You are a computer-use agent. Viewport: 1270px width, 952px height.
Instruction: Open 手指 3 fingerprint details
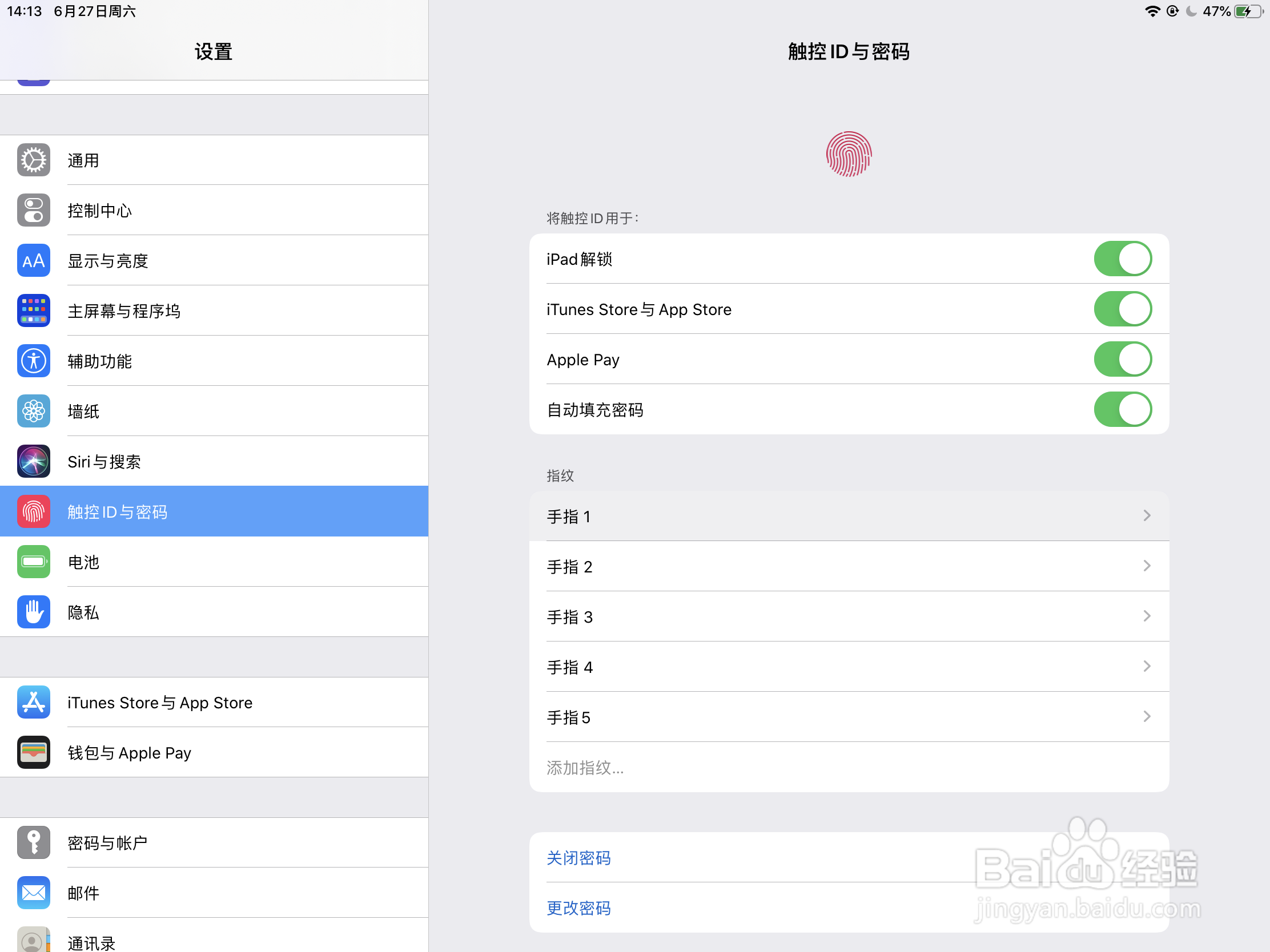[850, 616]
